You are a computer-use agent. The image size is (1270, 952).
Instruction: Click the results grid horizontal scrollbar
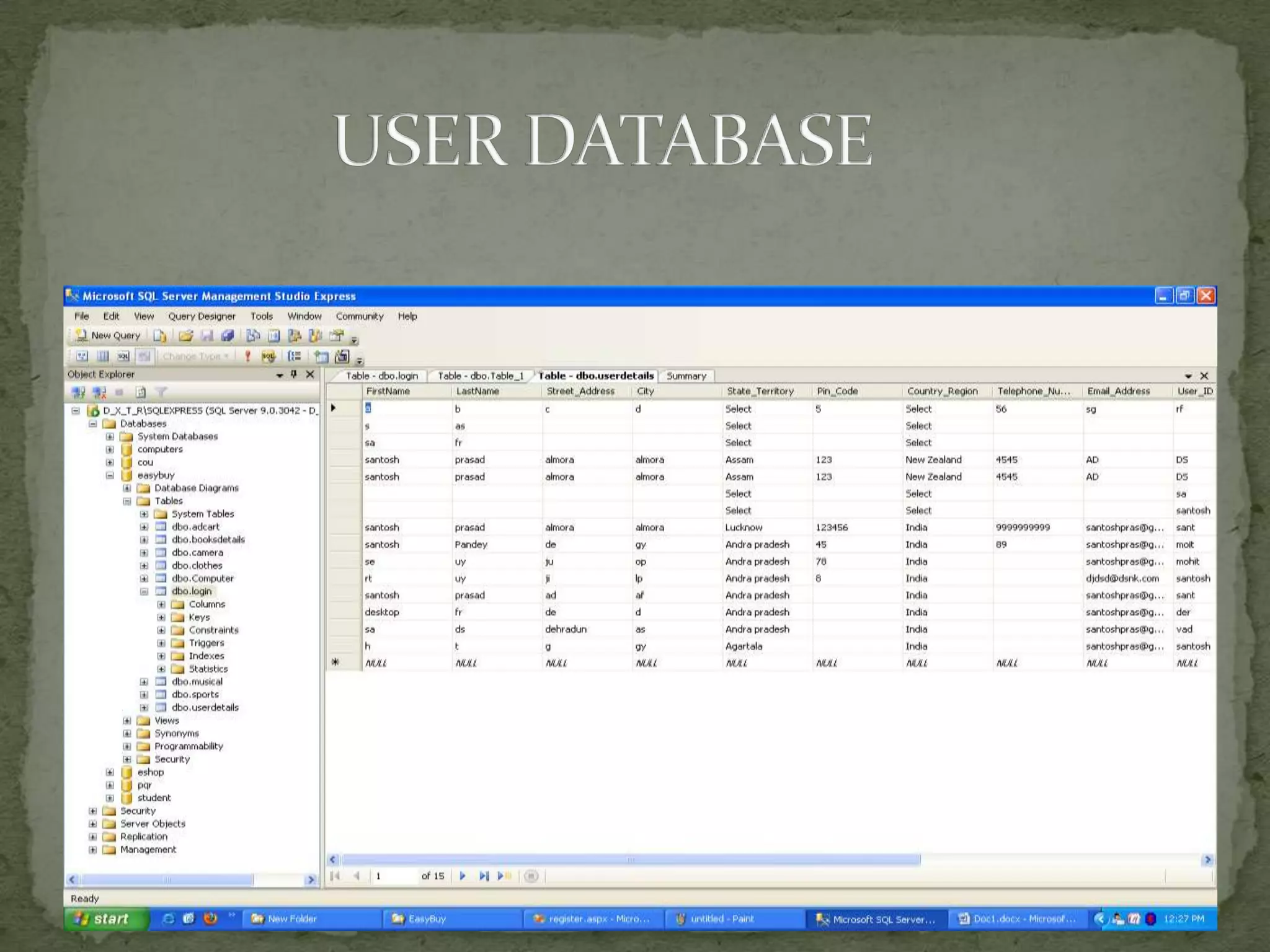pos(630,860)
